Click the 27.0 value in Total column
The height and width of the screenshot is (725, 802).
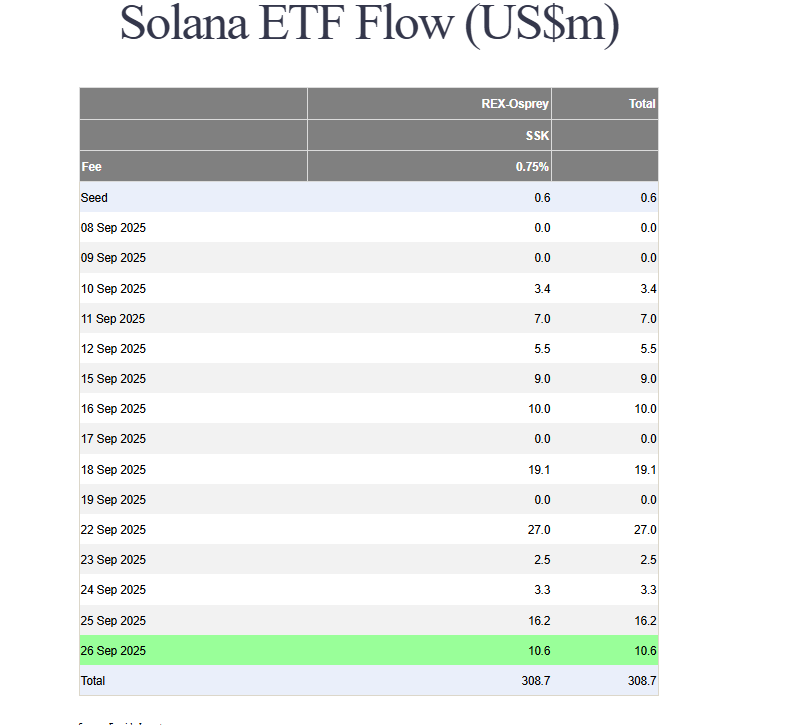point(645,530)
